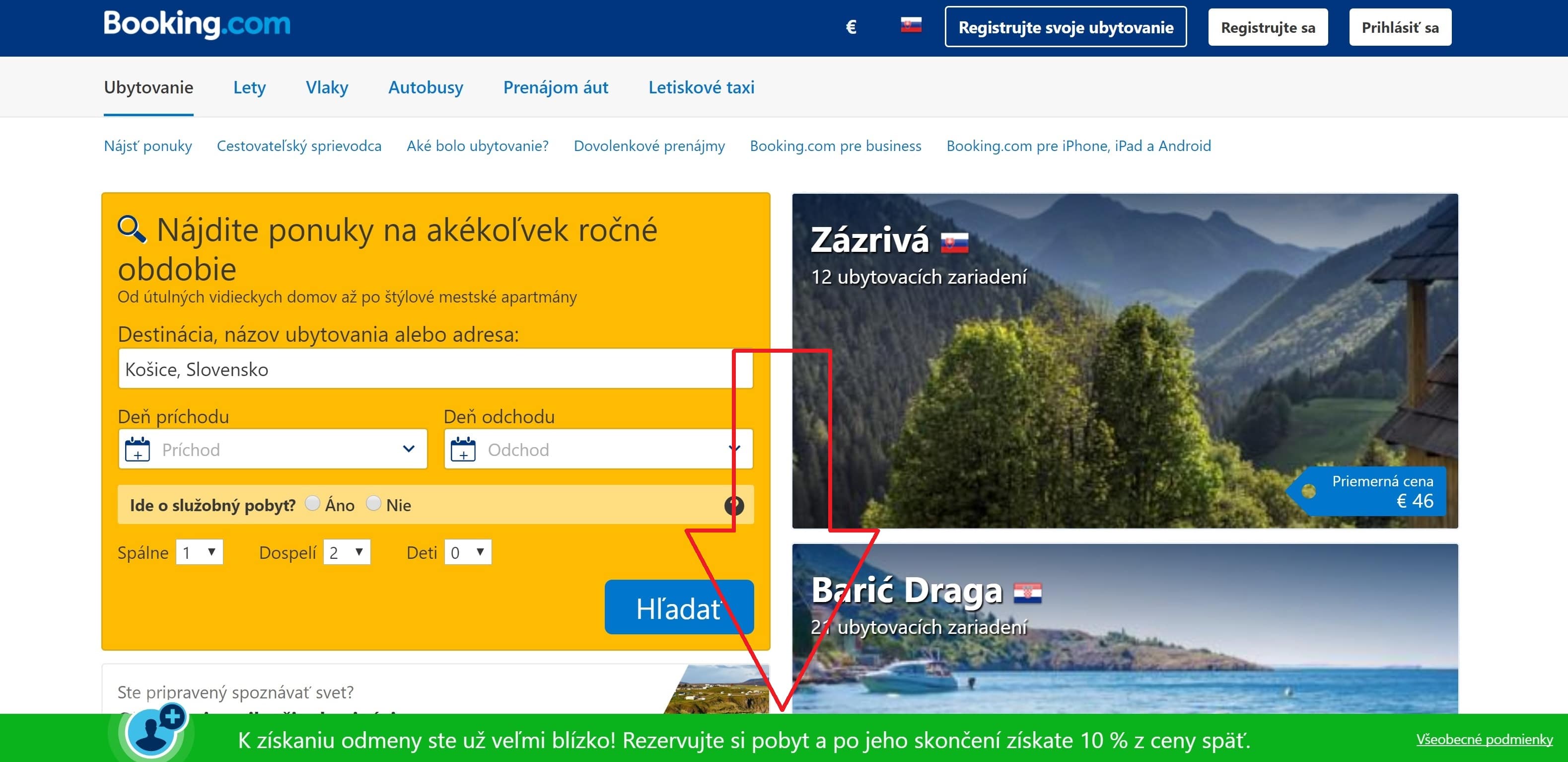Open the Deň príchodu date dropdown
The height and width of the screenshot is (762, 1568).
coord(273,450)
